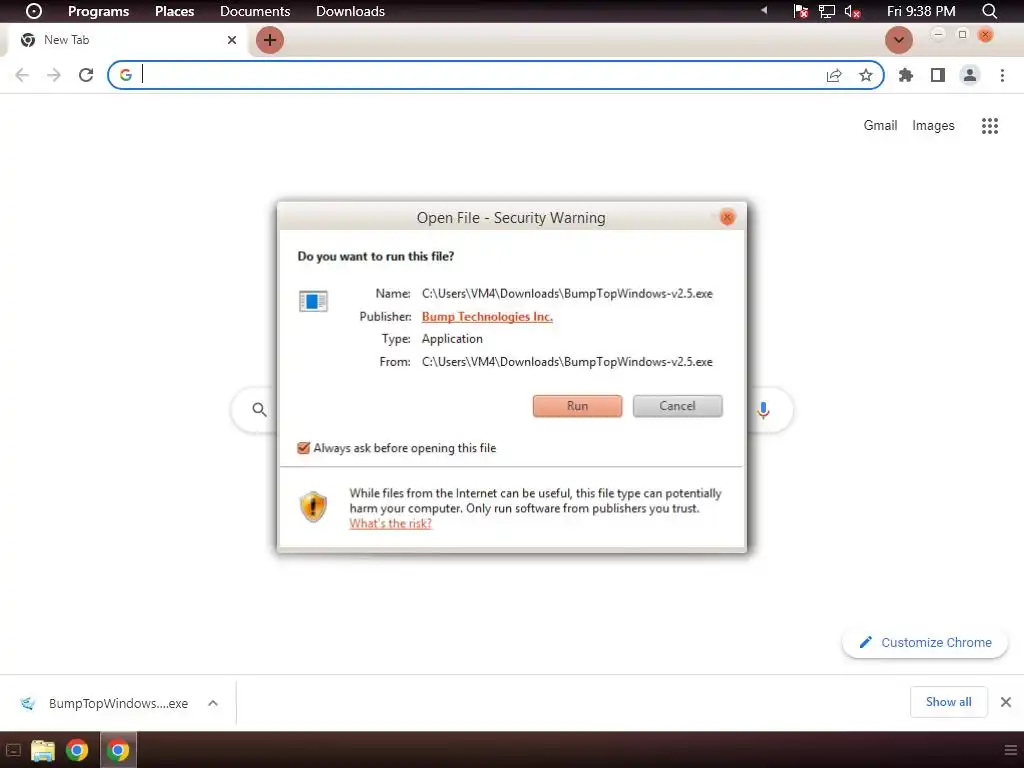1024x768 pixels.
Task: Maximize the Chrome window
Action: 962,34
